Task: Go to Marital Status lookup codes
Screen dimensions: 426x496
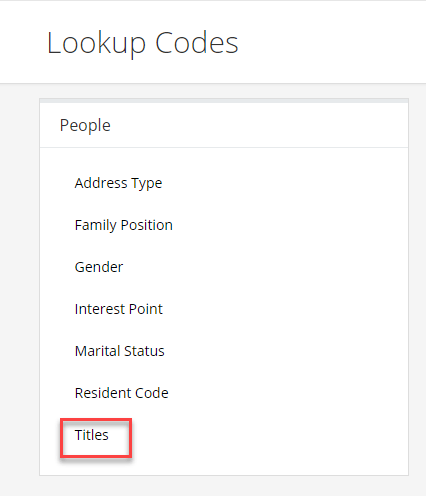Action: click(120, 351)
